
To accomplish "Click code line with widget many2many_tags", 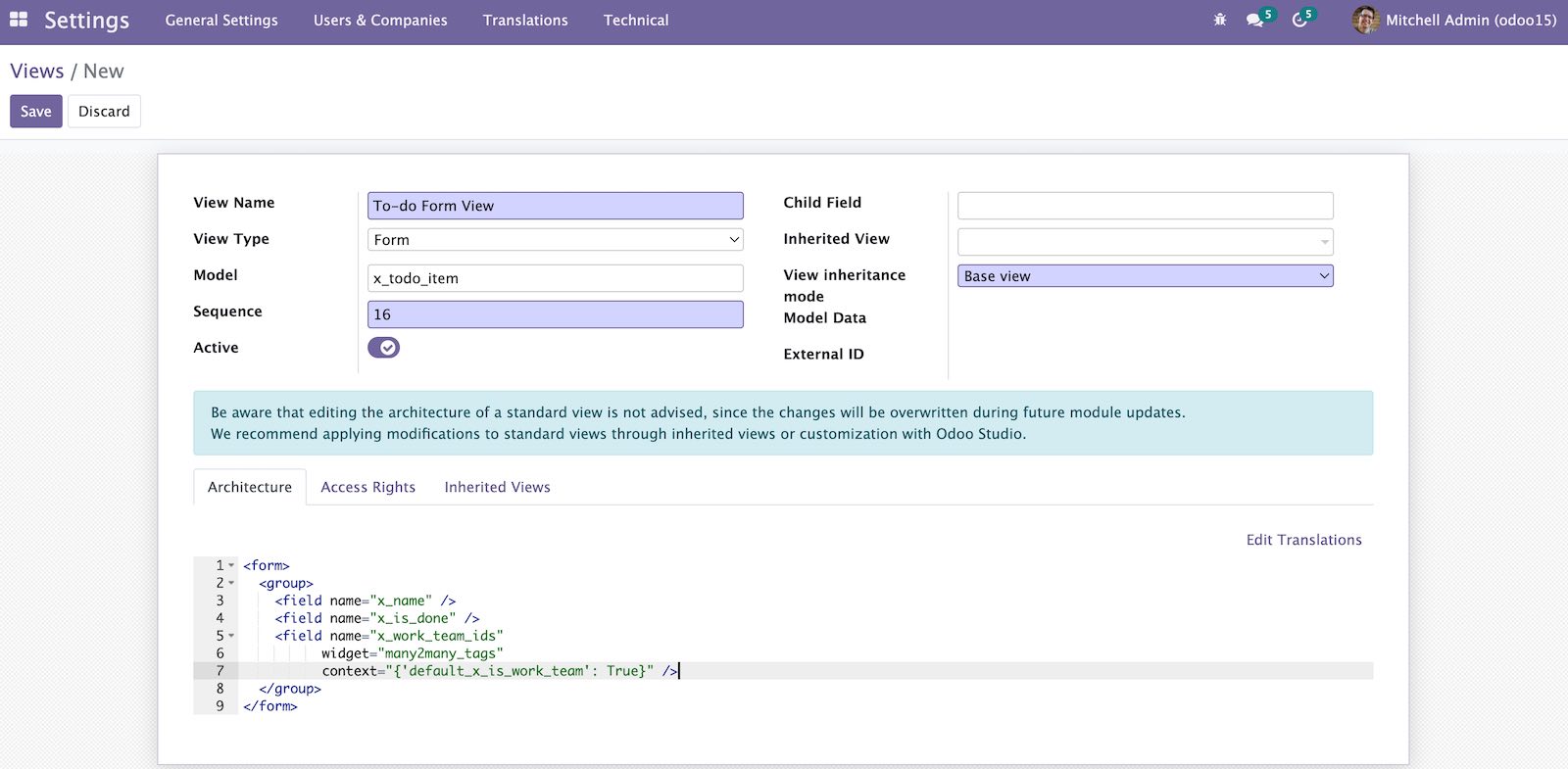I will click(412, 653).
